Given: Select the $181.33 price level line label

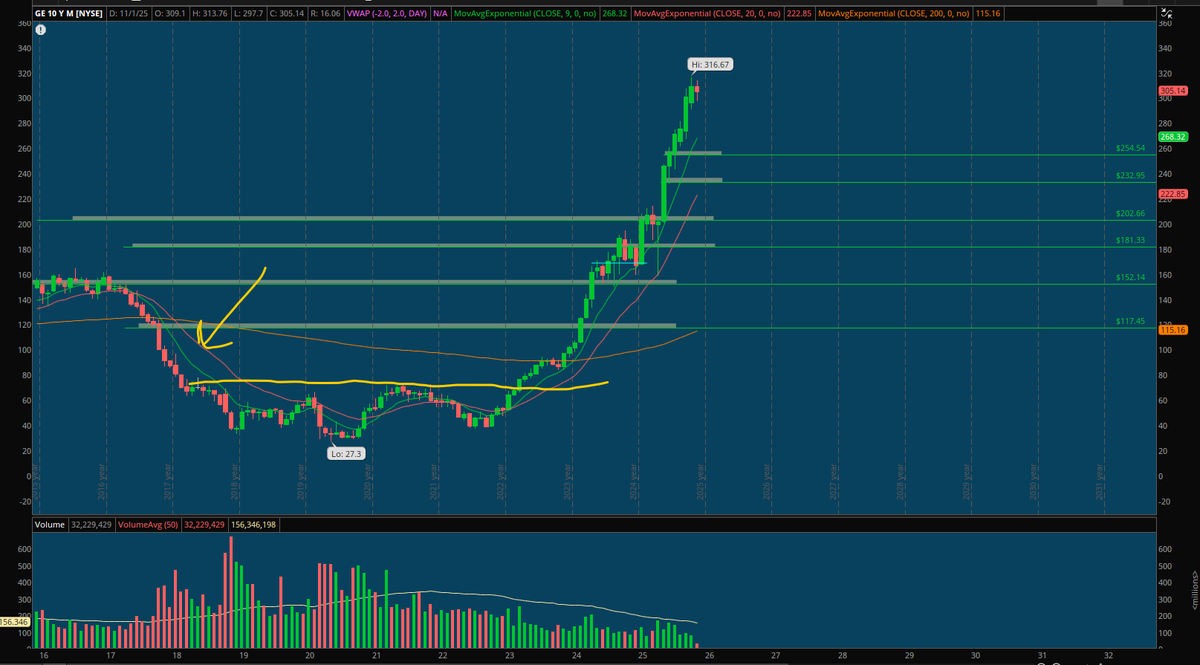Looking at the screenshot, I should point(1130,240).
